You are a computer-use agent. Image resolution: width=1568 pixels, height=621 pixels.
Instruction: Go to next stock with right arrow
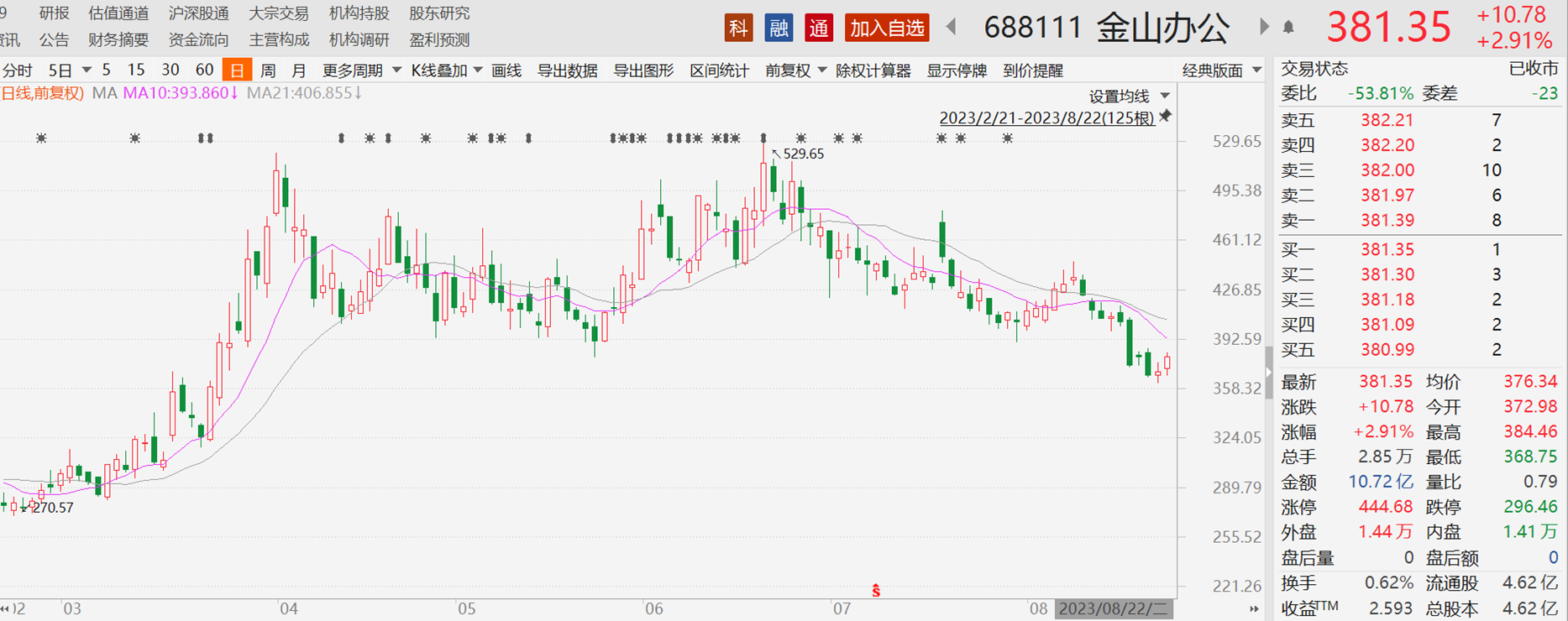pyautogui.click(x=1263, y=28)
